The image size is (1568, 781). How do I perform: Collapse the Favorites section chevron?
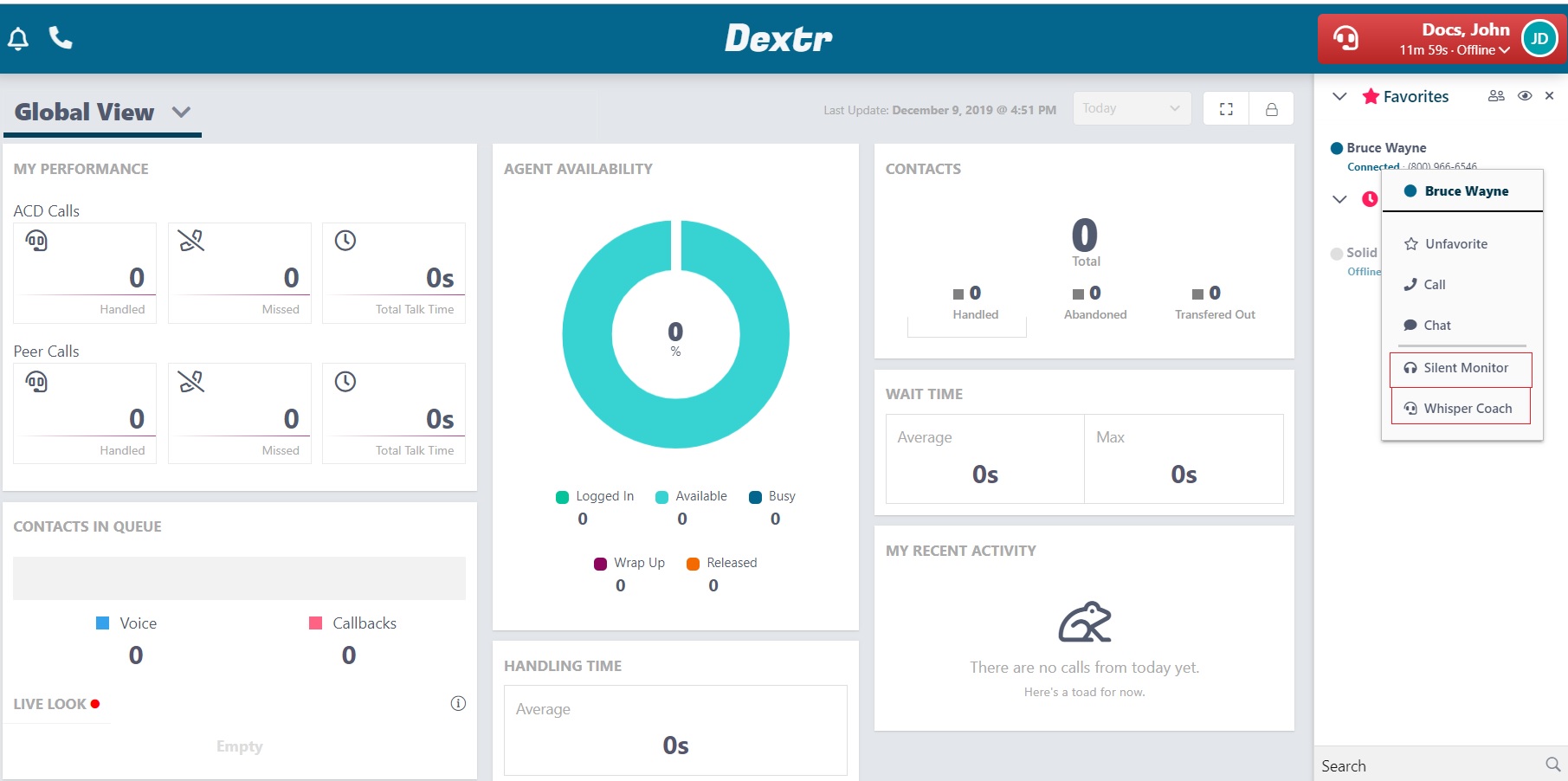tap(1339, 96)
